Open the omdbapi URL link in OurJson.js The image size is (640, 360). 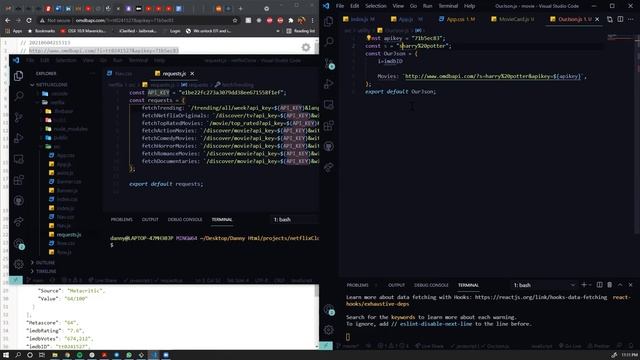493,76
